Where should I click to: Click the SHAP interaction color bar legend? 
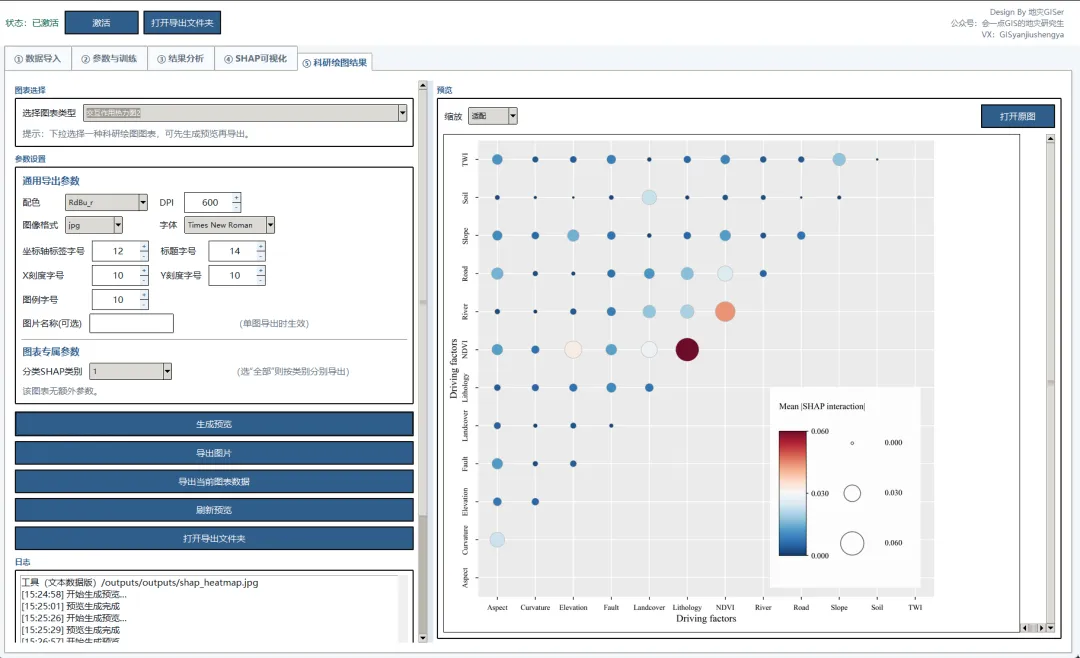pyautogui.click(x=792, y=493)
